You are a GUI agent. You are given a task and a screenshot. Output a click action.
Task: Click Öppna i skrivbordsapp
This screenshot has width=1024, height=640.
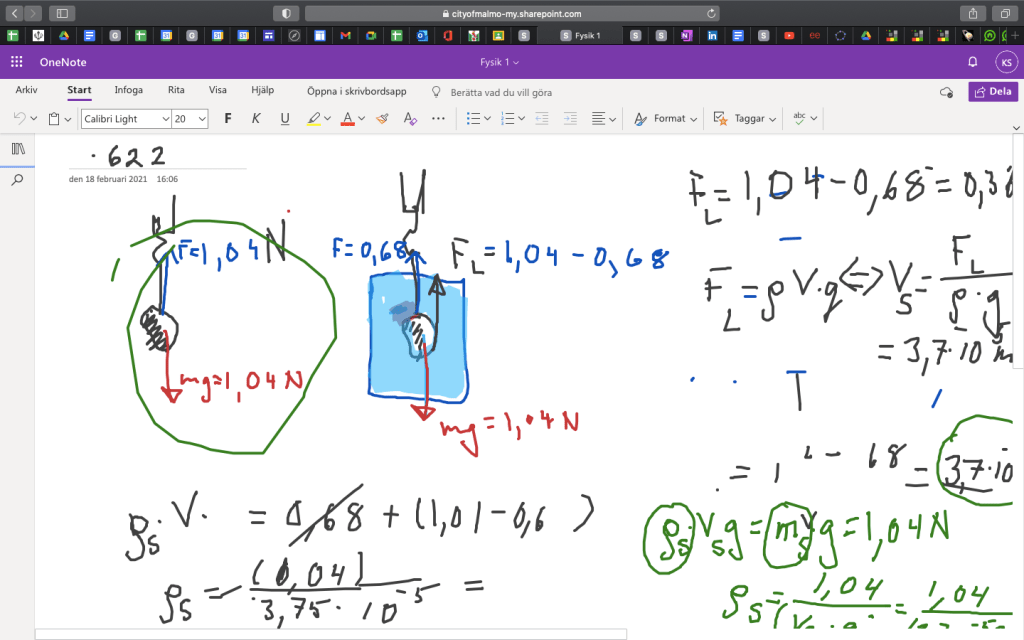(356, 91)
